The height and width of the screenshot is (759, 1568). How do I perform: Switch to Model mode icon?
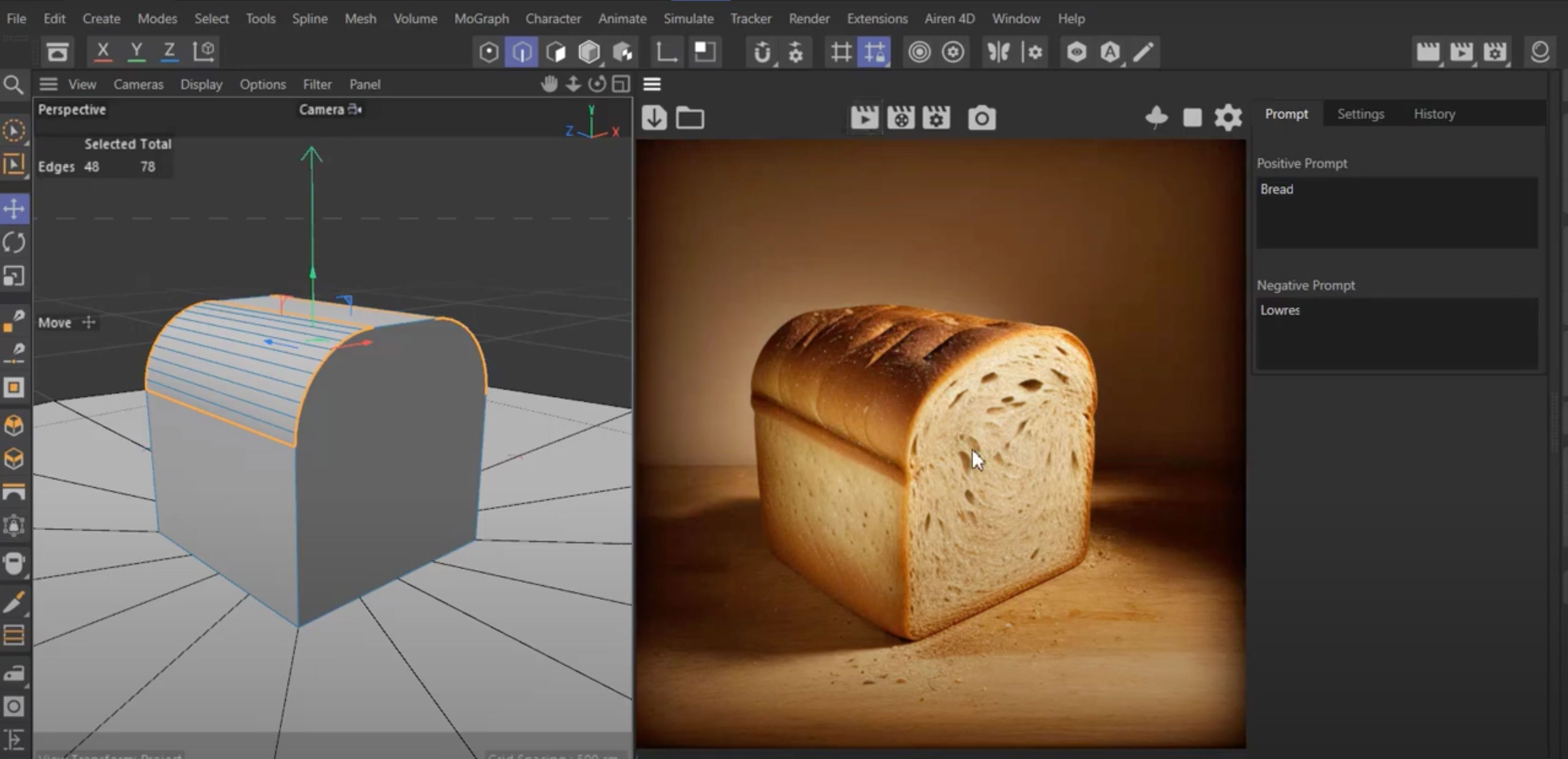coord(589,52)
